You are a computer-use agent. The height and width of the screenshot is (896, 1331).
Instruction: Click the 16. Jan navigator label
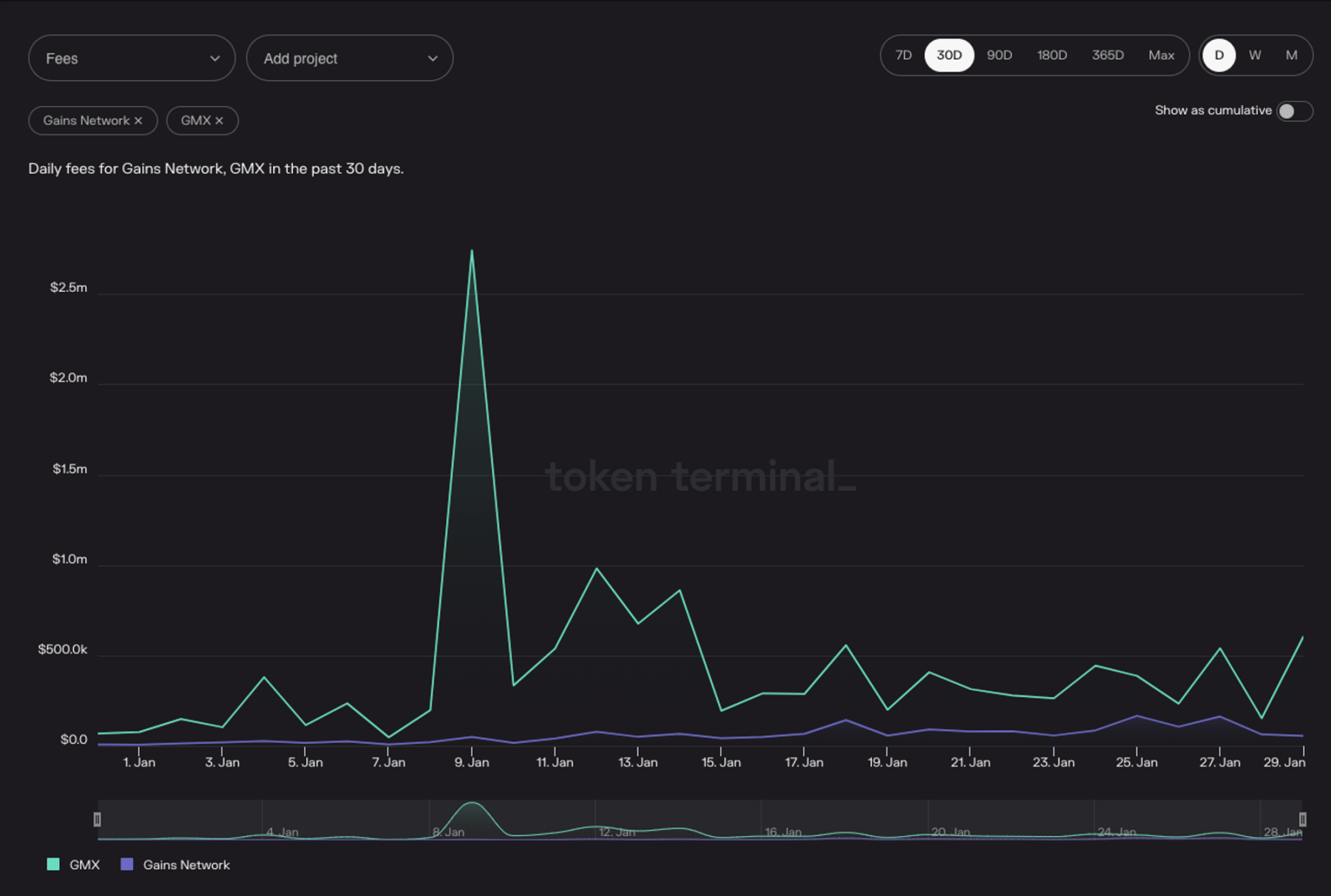783,832
